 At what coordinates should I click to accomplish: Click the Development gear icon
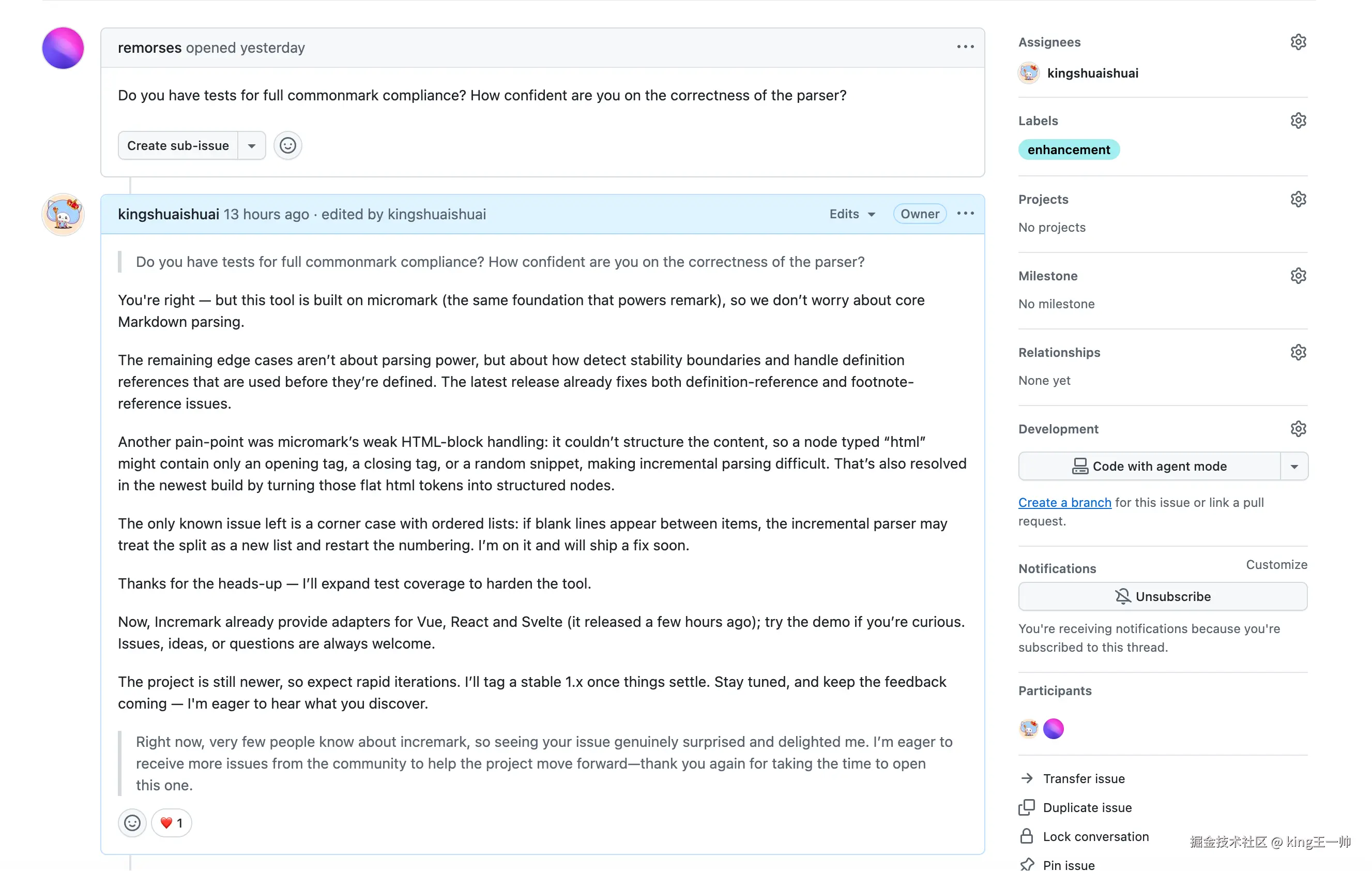(1298, 429)
